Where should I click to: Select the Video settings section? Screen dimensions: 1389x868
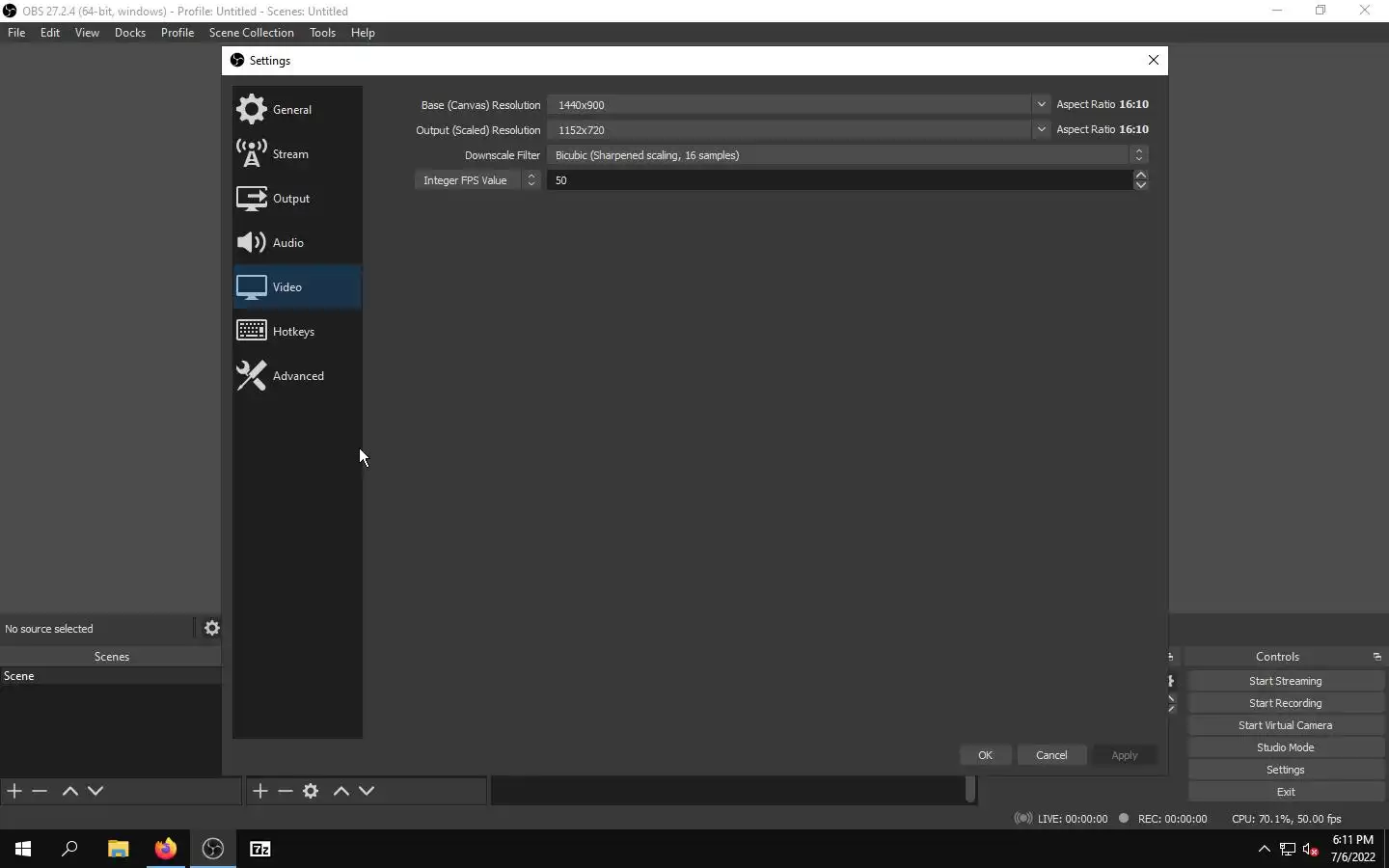point(297,286)
